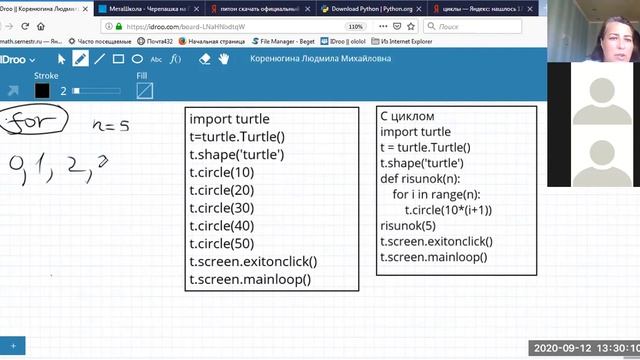Screen dimensions: 640x360
Task: Open the Почта432 bookmark
Action: 155,41
